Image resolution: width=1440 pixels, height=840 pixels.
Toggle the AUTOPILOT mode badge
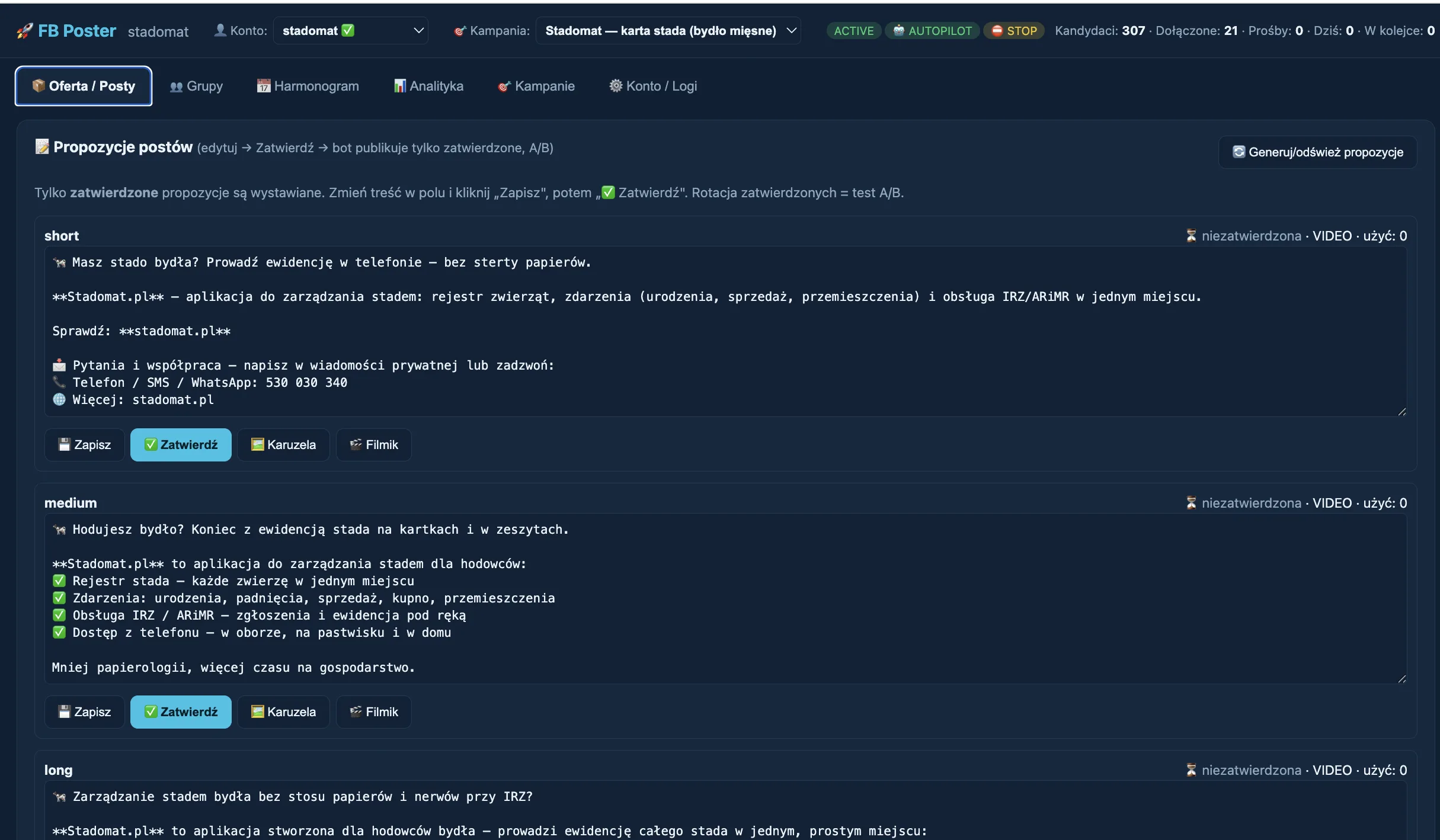[932, 31]
